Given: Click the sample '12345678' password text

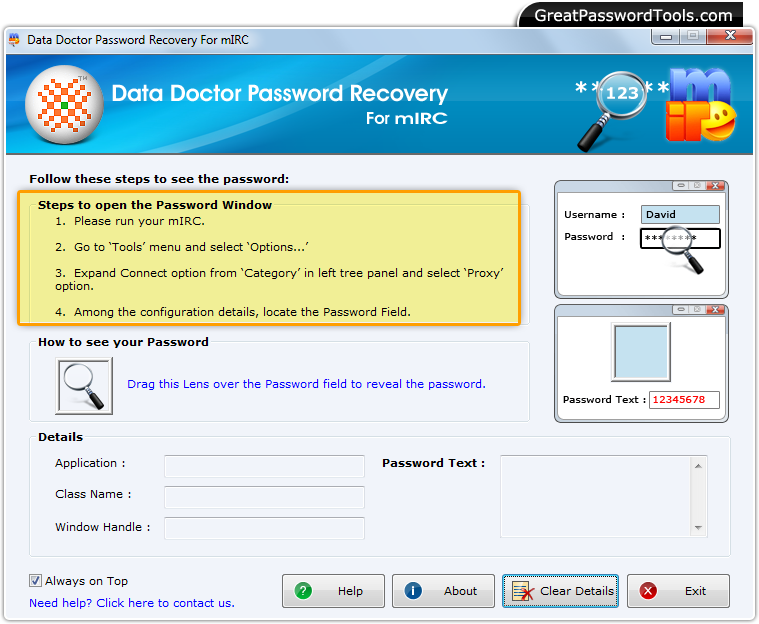Looking at the screenshot, I should tap(679, 399).
